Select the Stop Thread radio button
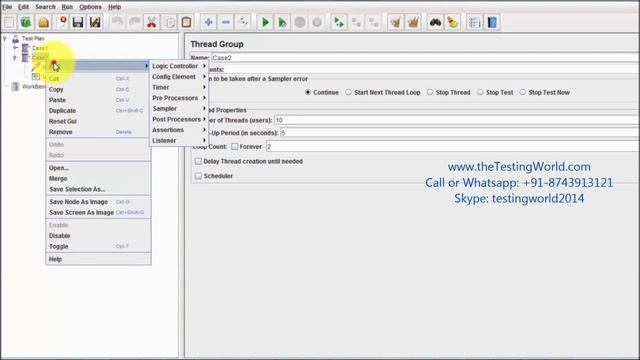 pyautogui.click(x=430, y=93)
